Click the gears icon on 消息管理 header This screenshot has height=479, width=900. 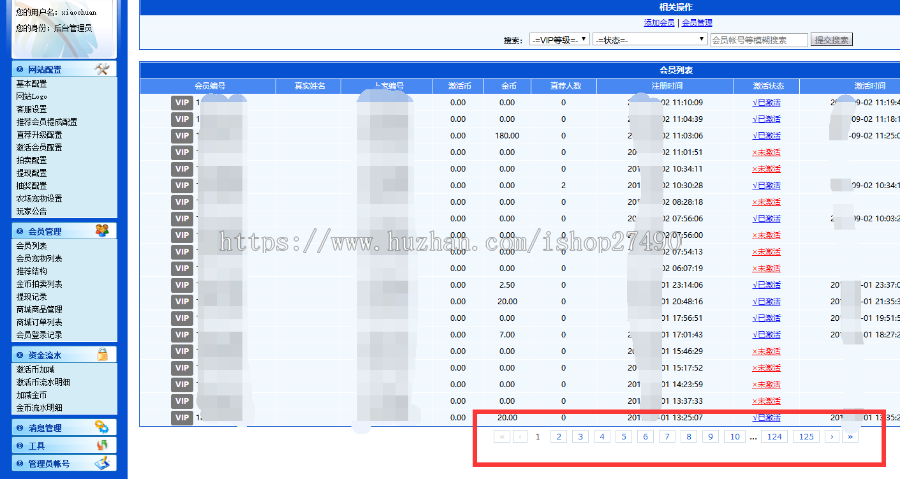click(102, 427)
